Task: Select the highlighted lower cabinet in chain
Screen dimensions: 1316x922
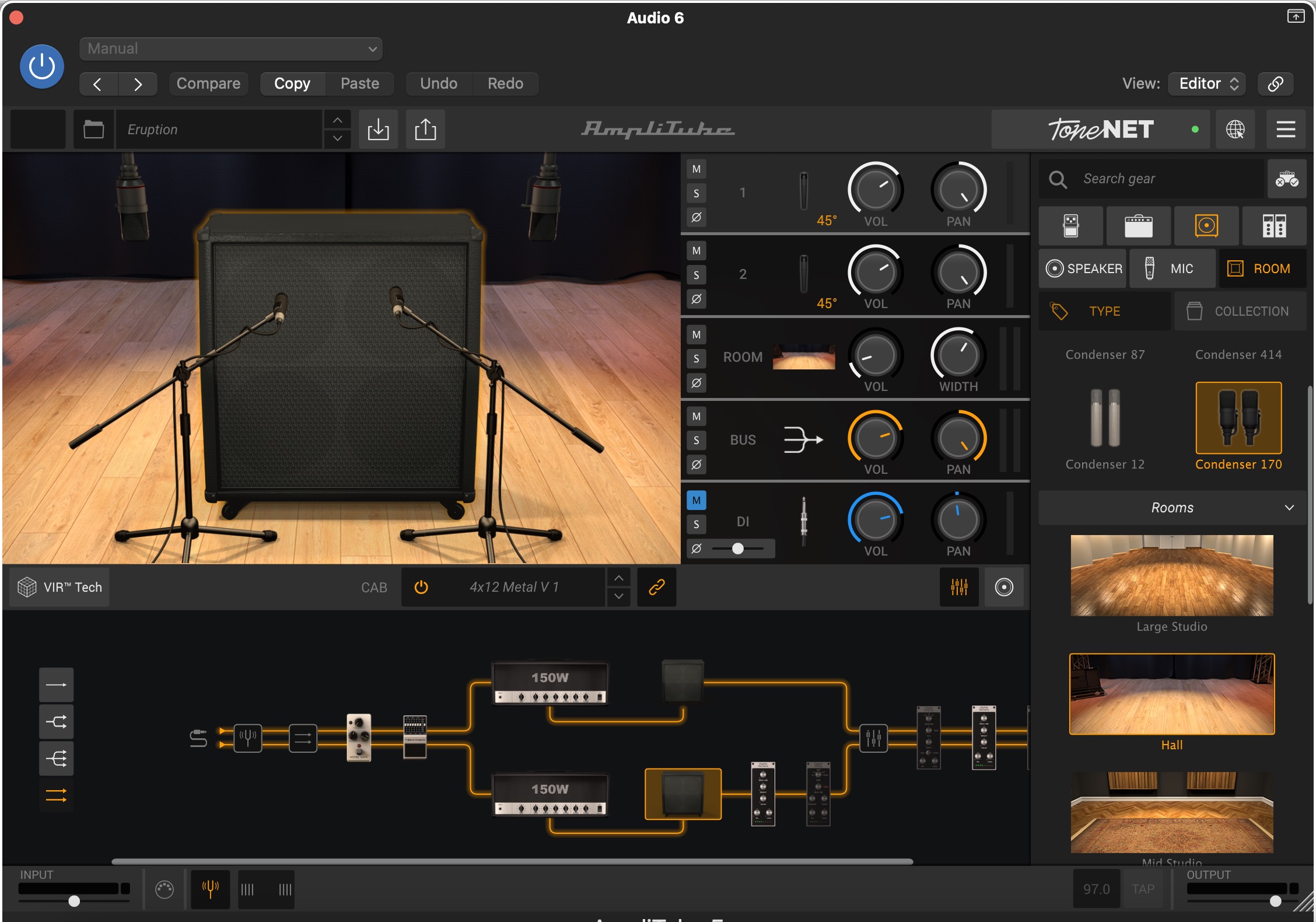Action: [x=682, y=794]
